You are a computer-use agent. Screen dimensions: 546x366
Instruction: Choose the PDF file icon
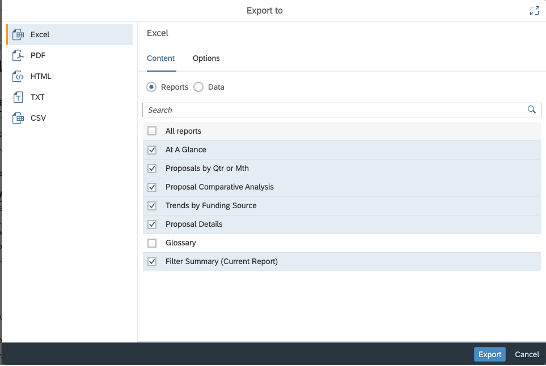[x=18, y=55]
